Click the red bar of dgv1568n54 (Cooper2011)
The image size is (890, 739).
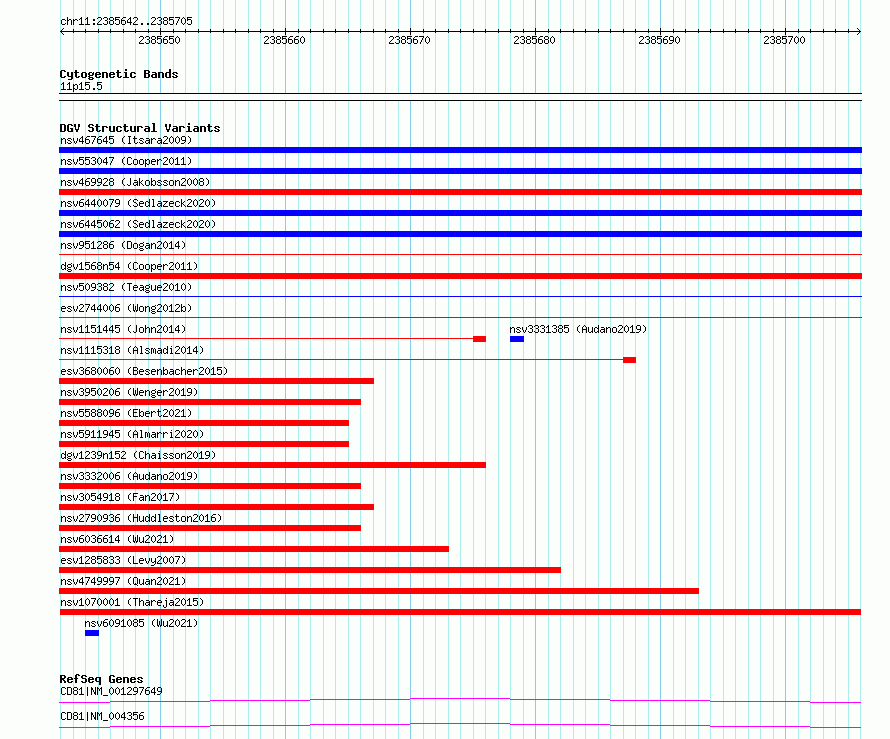(x=460, y=276)
